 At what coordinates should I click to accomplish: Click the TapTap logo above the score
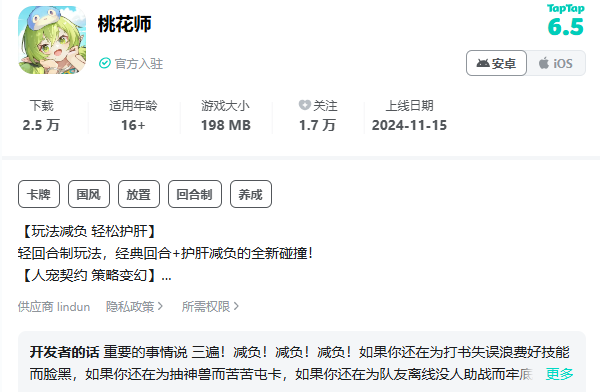click(x=566, y=8)
